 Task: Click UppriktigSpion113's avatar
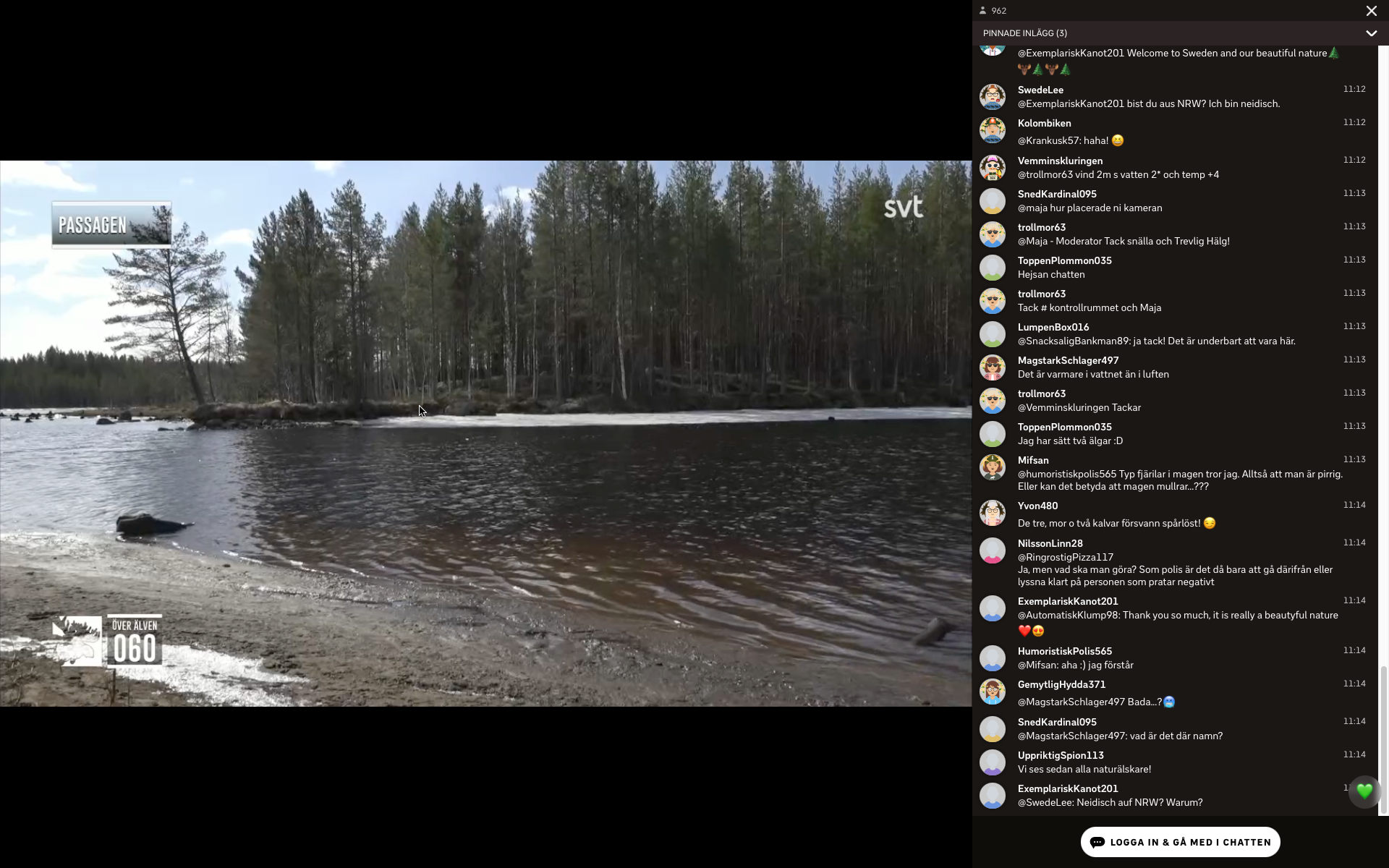coord(993,762)
